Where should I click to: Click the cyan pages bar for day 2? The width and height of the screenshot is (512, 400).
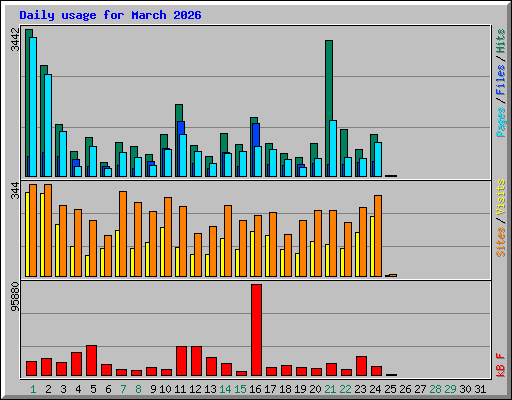point(48,125)
